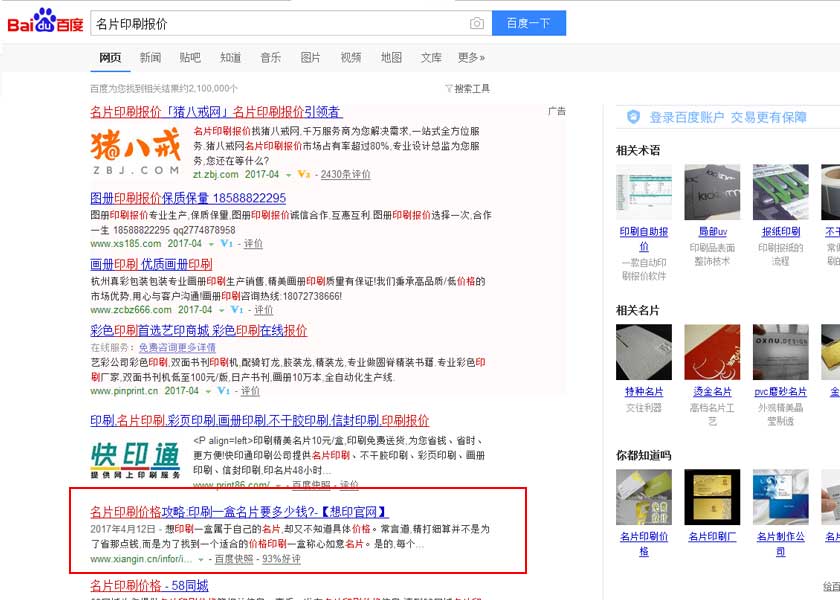The height and width of the screenshot is (600, 840).
Task: Open 名片印刷报价「猪八戒网」 ad result
Action: pos(216,112)
